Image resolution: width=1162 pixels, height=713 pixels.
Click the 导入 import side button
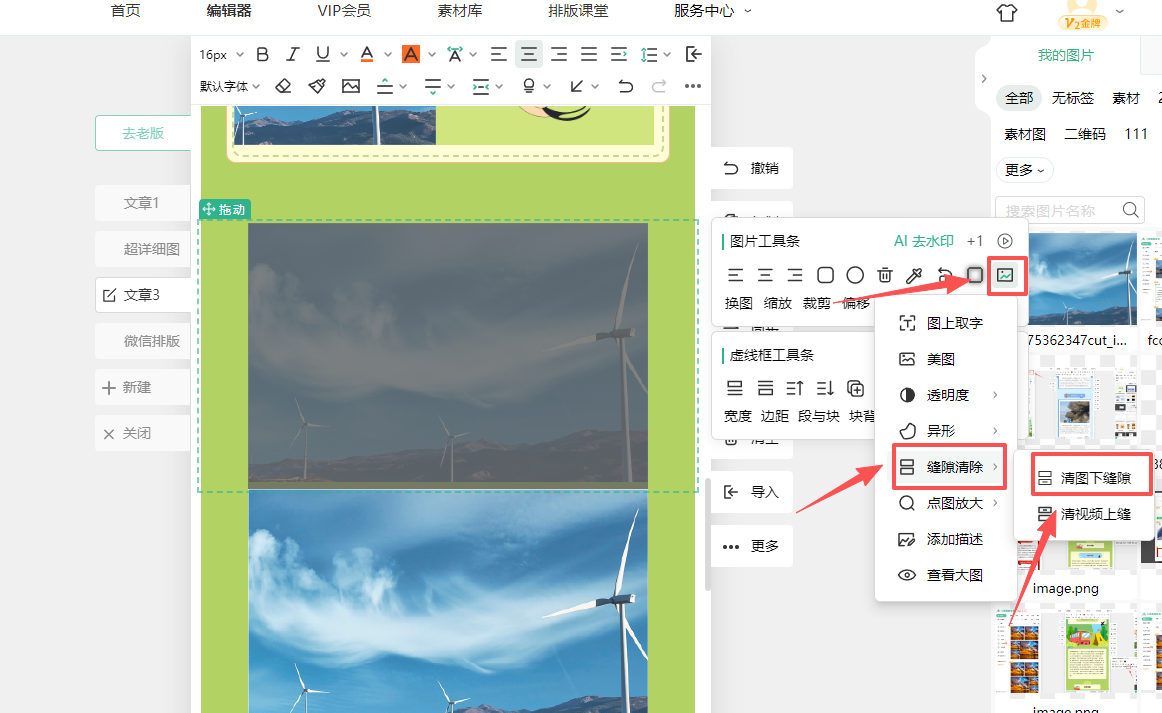pos(751,491)
